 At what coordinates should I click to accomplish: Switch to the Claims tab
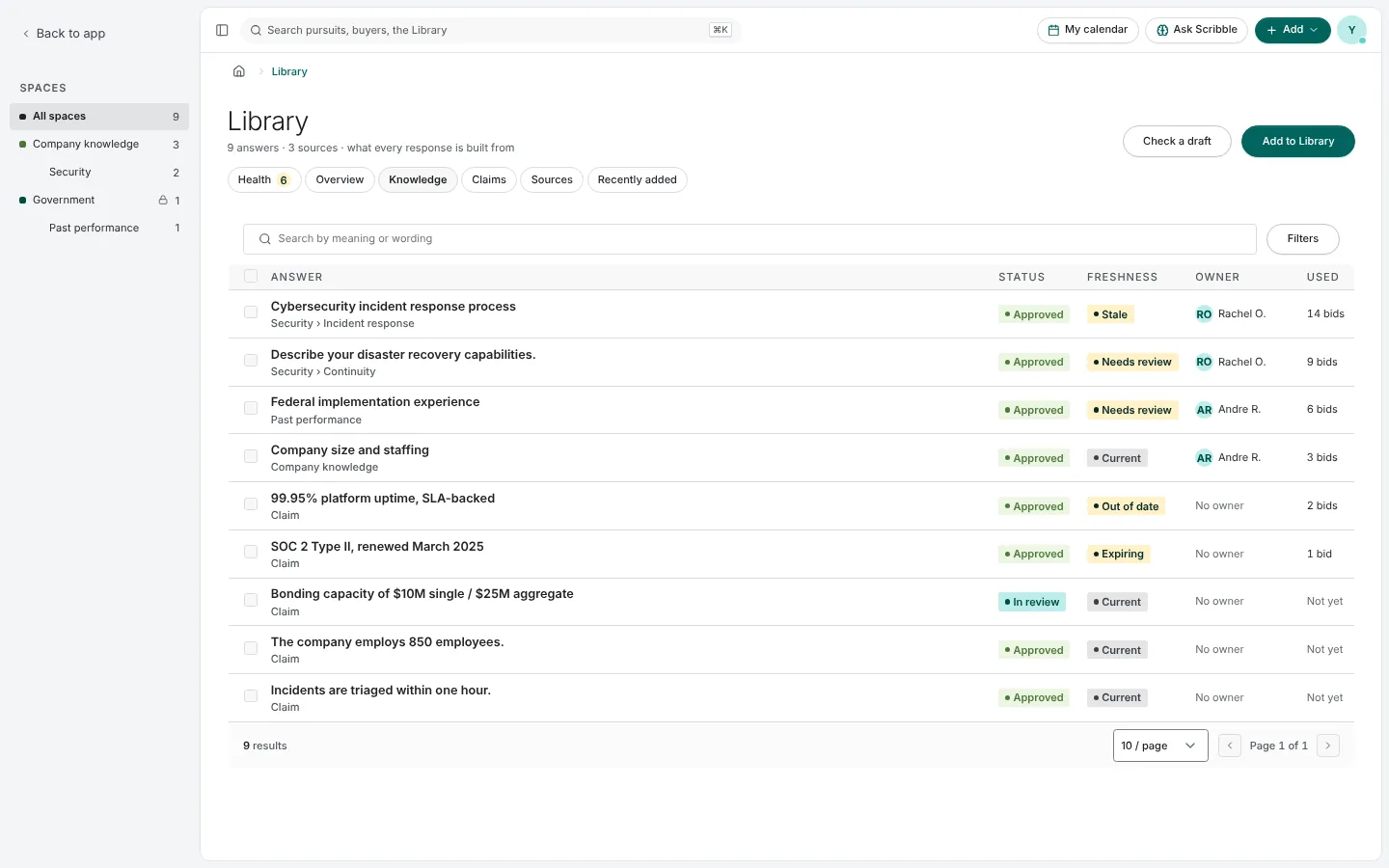(x=489, y=180)
